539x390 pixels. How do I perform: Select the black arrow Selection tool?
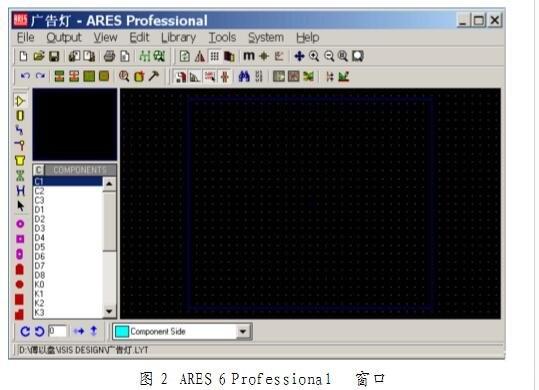coord(20,205)
